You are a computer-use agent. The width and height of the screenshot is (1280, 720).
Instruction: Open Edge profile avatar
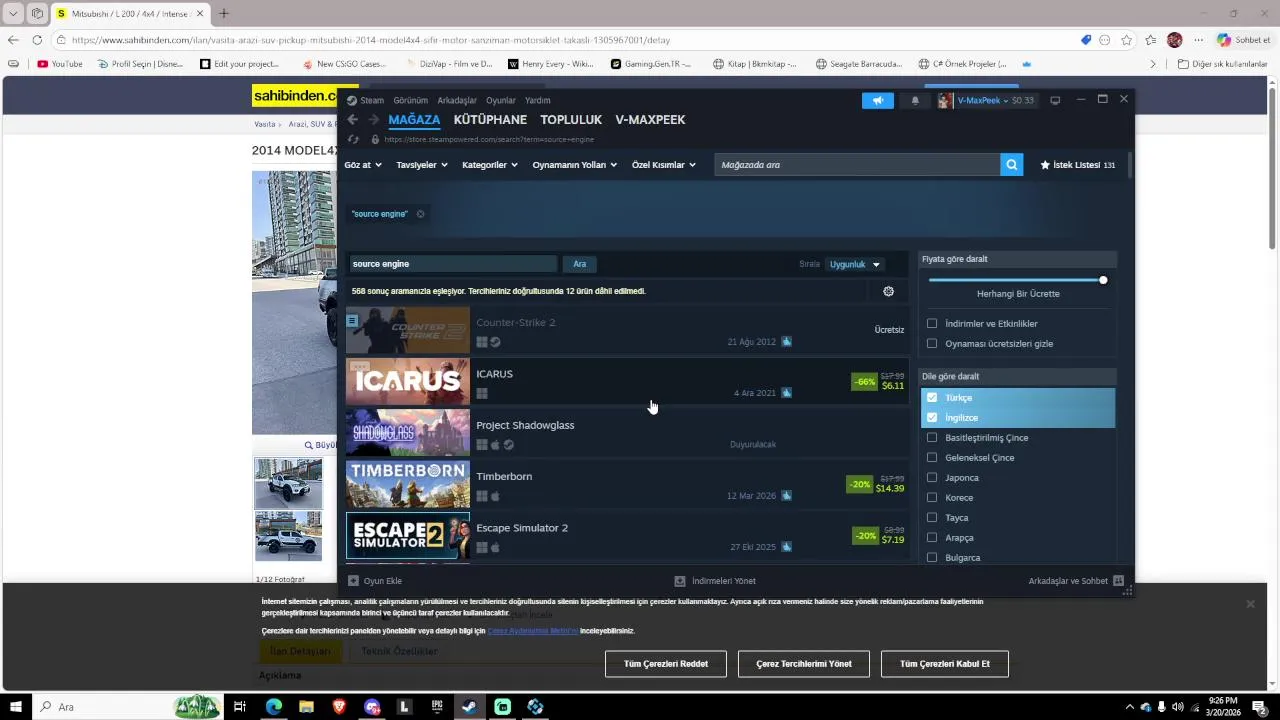click(x=1175, y=40)
